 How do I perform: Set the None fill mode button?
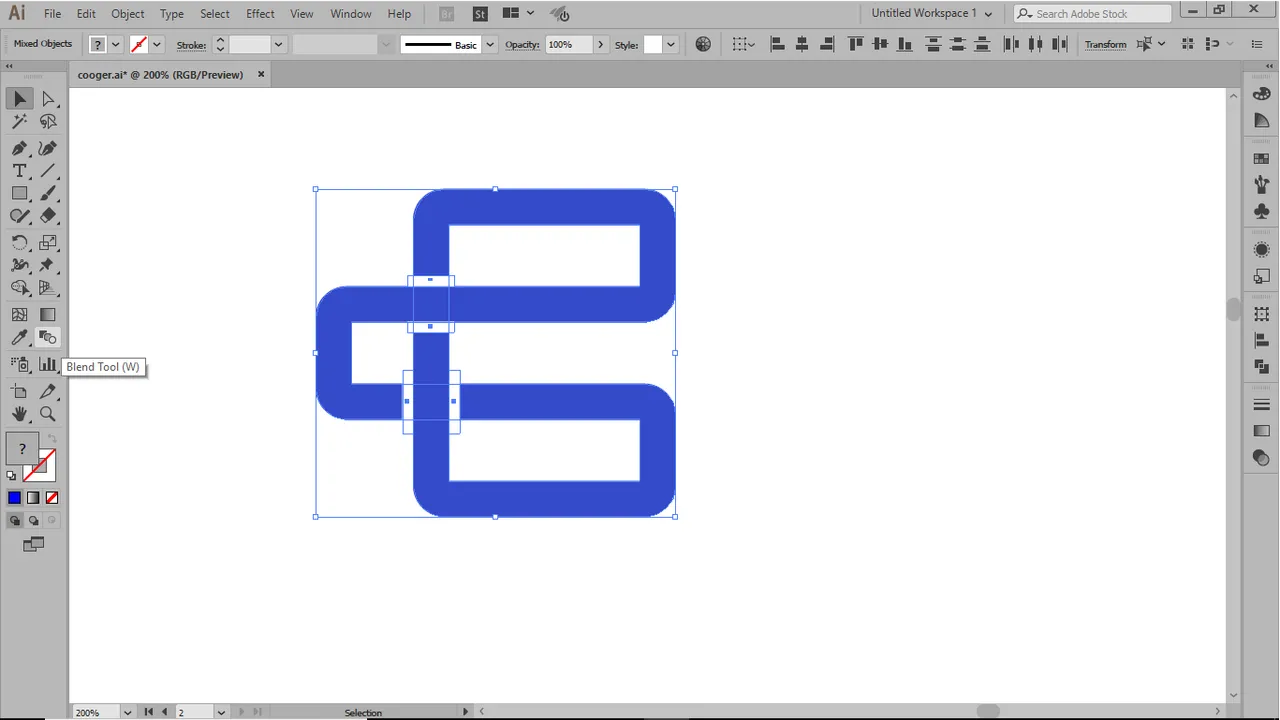tap(52, 498)
